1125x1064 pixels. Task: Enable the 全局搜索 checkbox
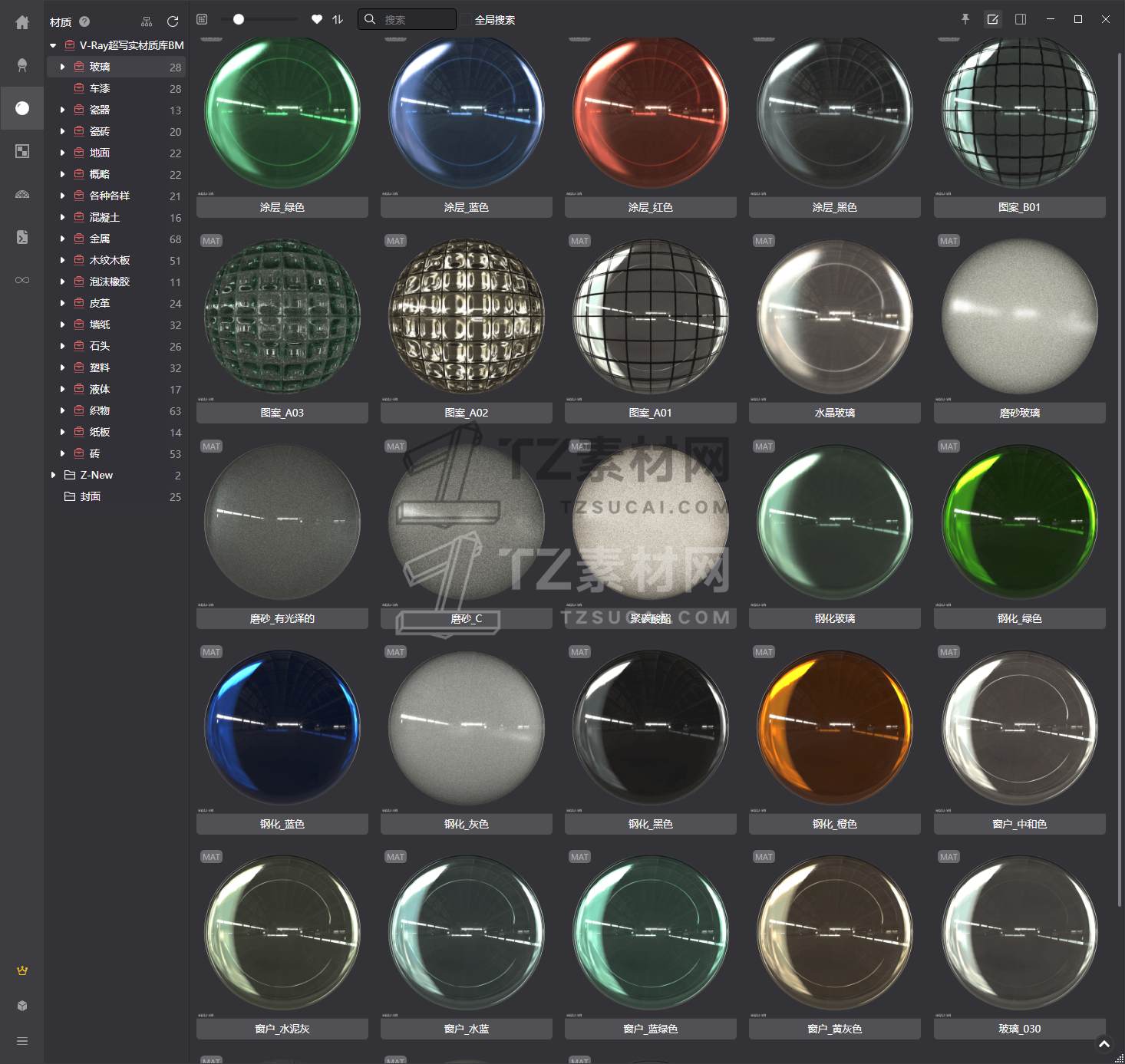click(x=467, y=20)
